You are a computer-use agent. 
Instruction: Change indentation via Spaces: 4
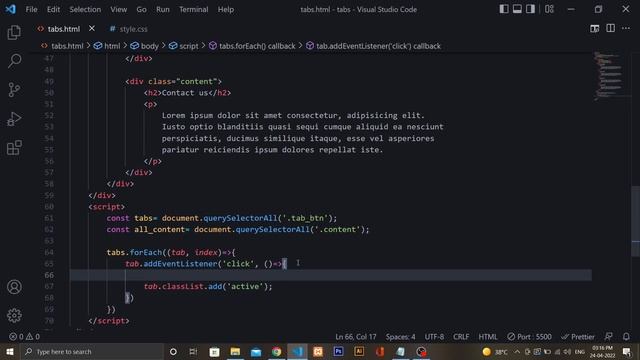[x=400, y=337]
